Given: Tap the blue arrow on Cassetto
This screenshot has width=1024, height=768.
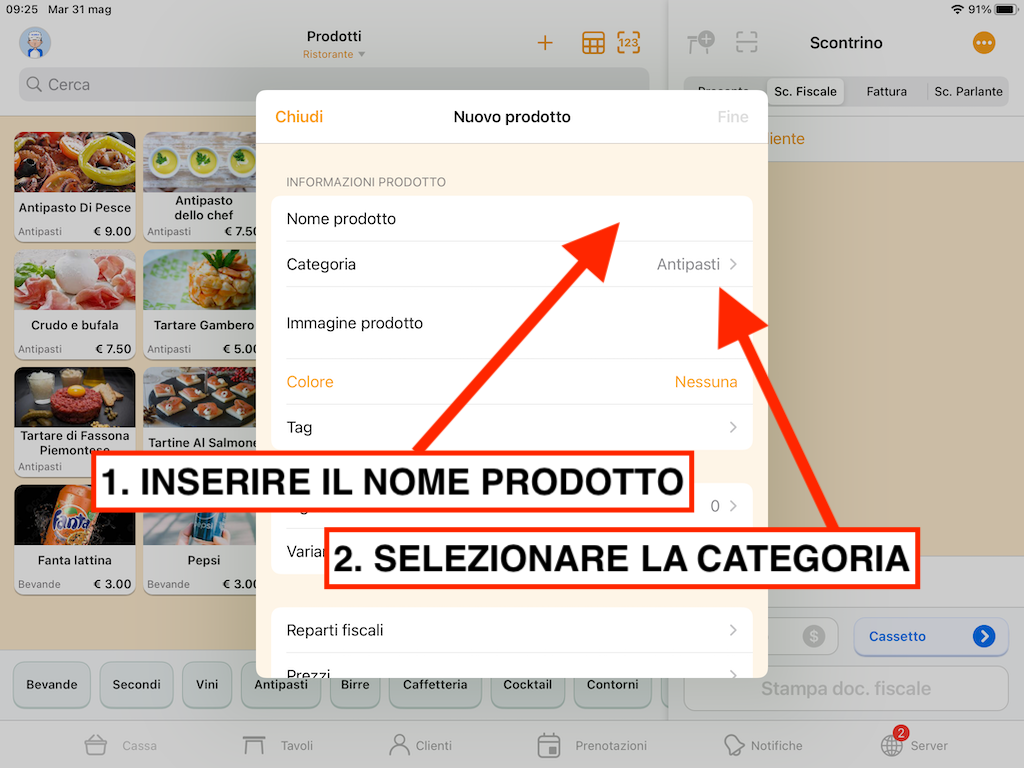Looking at the screenshot, I should coord(984,636).
